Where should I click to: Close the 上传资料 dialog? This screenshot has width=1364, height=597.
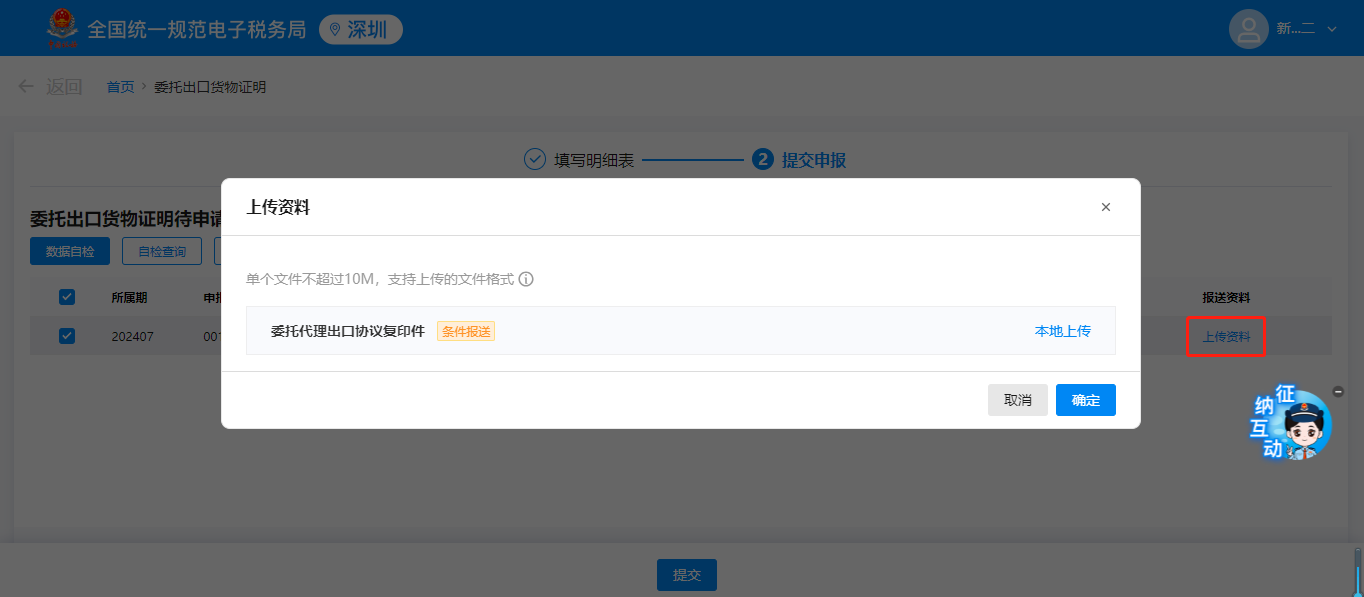1105,207
